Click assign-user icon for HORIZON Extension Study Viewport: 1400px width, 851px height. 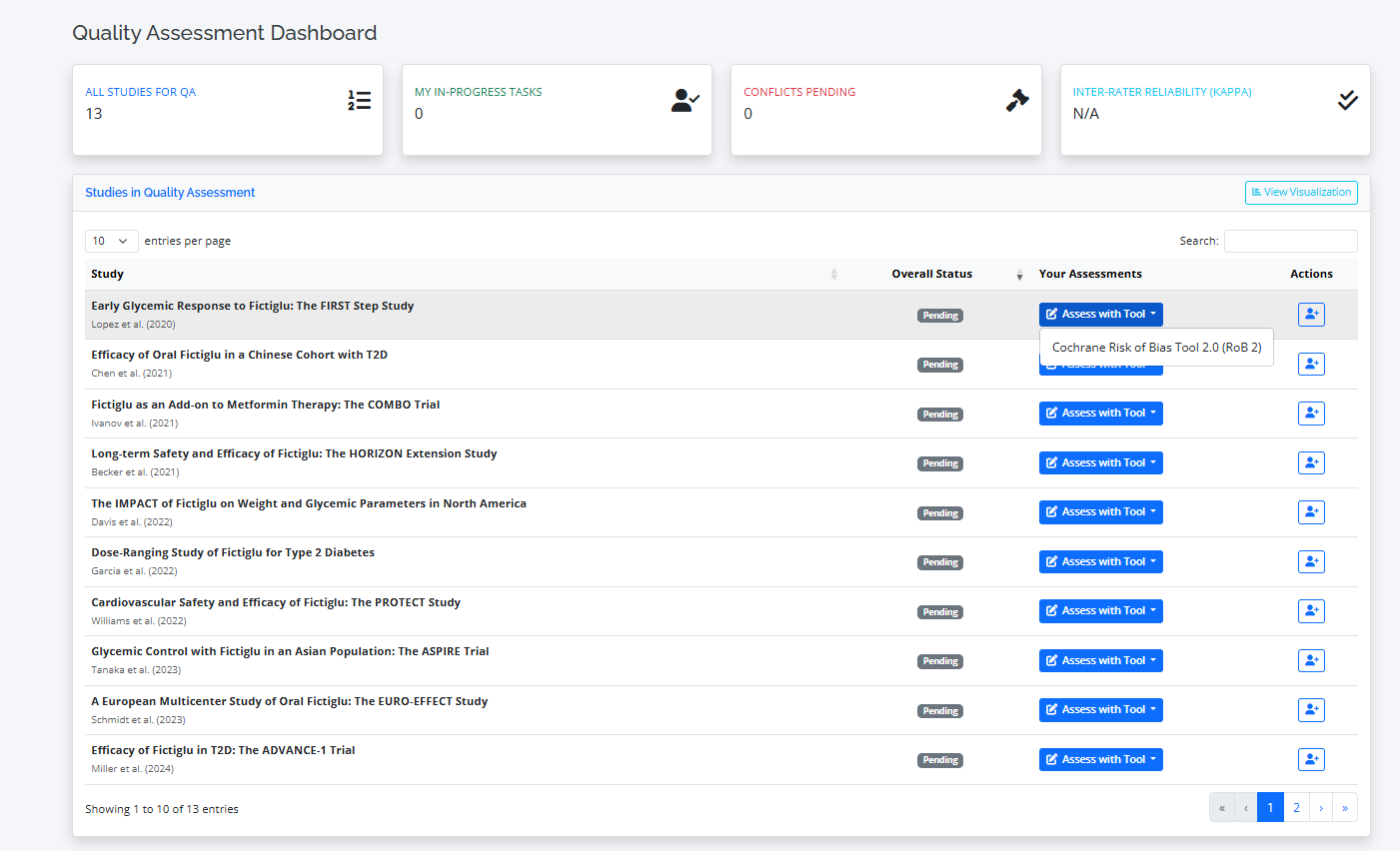(1310, 462)
